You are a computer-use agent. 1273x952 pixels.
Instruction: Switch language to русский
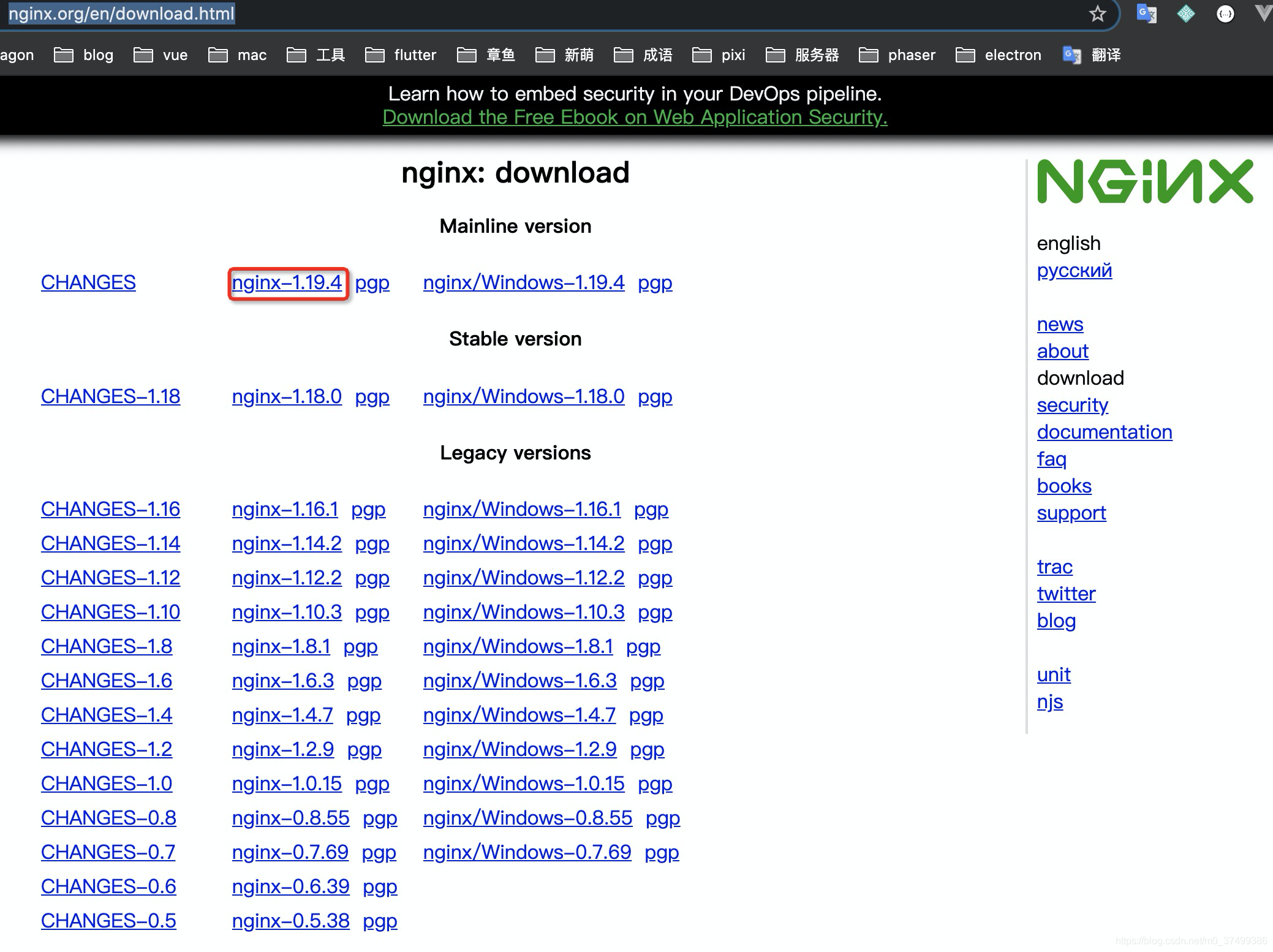tap(1074, 270)
